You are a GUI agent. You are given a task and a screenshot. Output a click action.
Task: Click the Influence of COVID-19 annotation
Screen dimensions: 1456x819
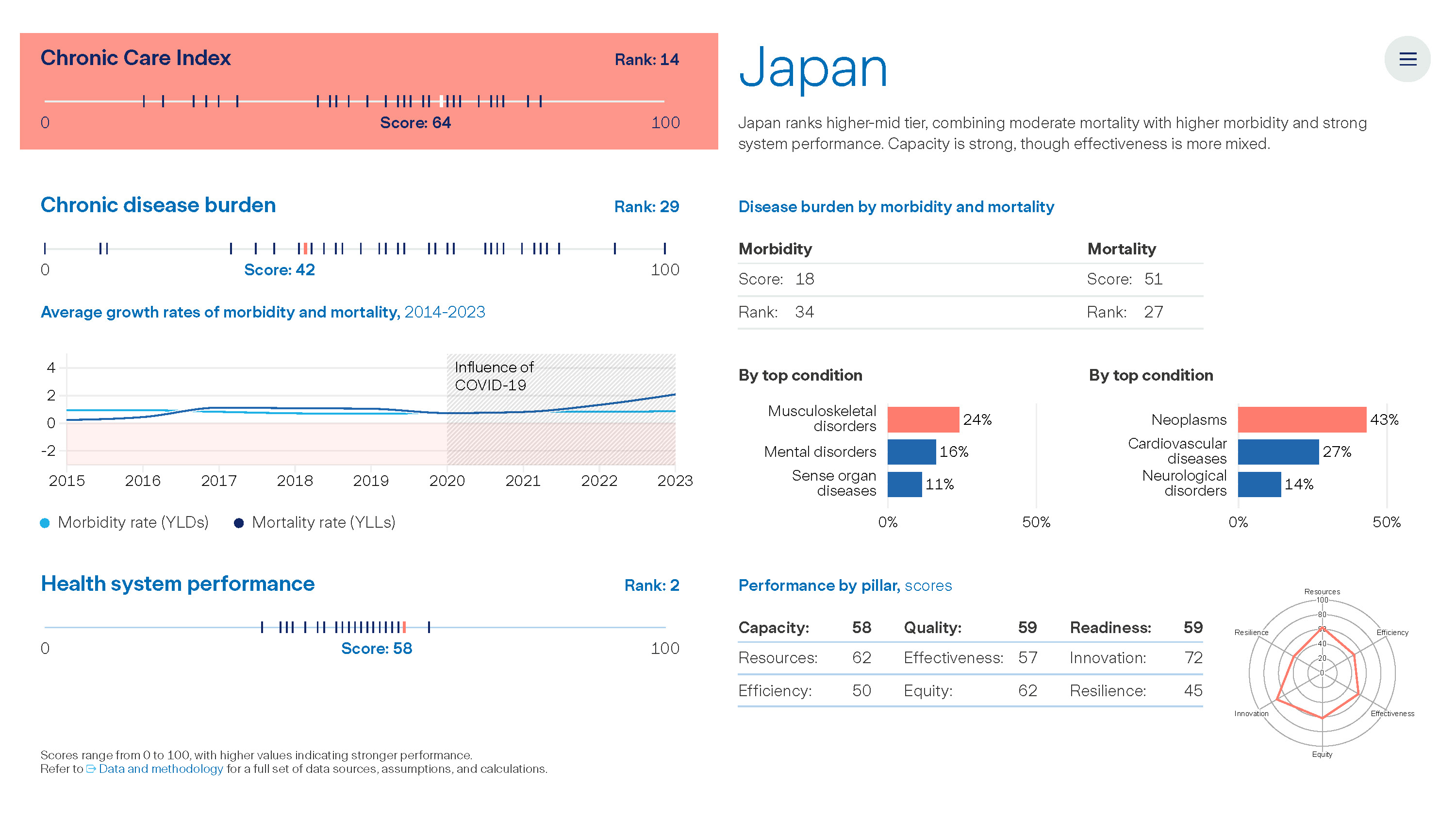coord(494,376)
